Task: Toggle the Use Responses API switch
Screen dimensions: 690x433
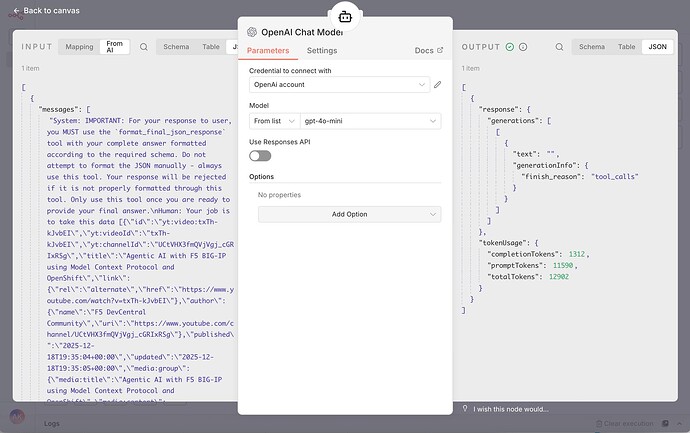Action: pos(260,155)
